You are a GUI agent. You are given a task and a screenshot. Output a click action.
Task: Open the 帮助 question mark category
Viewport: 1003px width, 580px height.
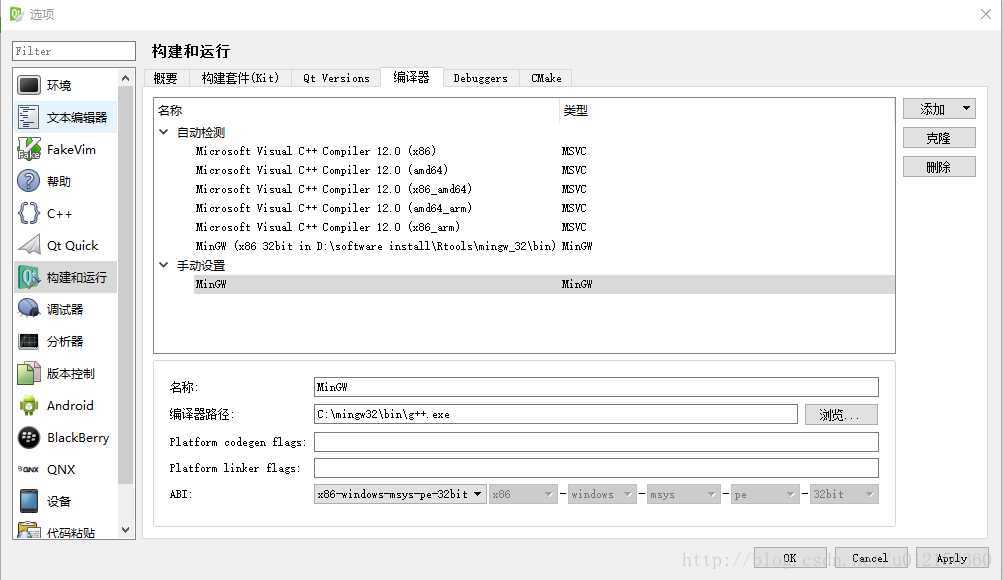point(28,181)
